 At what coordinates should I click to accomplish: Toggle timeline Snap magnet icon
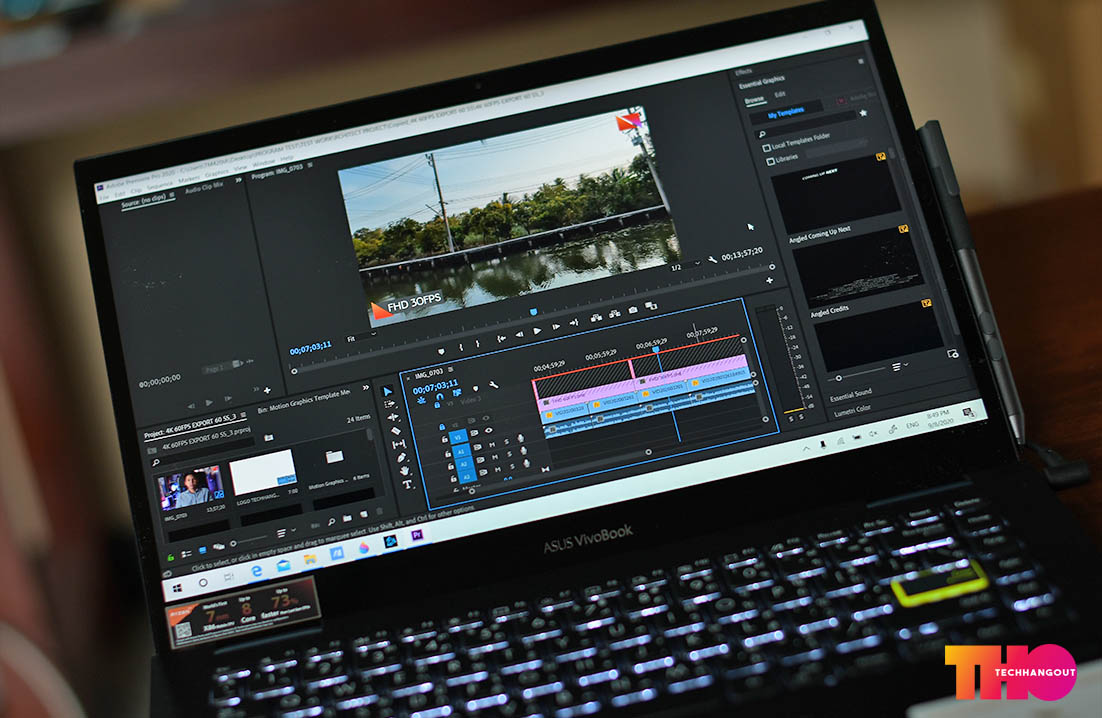(x=439, y=398)
